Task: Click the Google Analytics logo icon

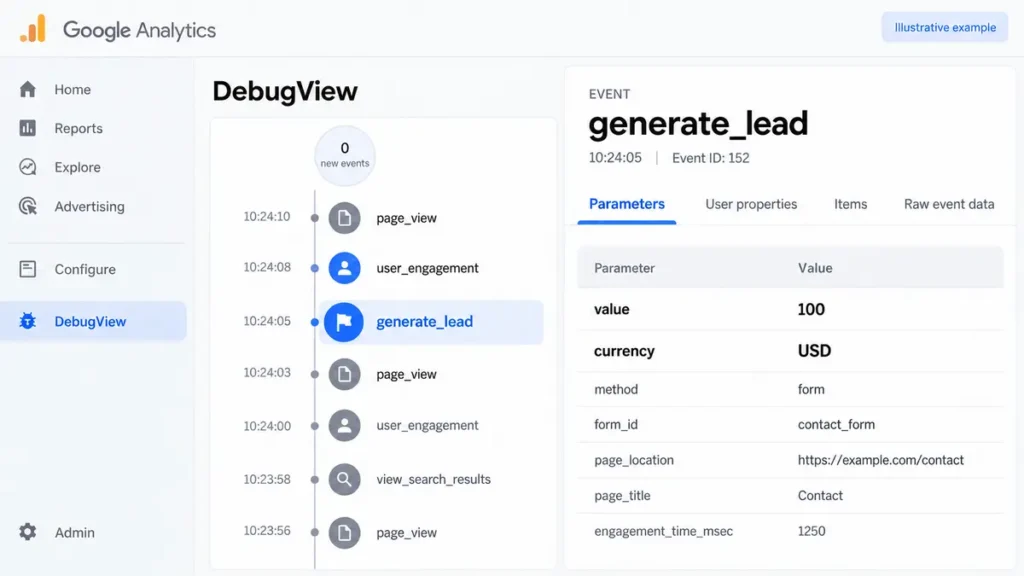Action: (33, 28)
